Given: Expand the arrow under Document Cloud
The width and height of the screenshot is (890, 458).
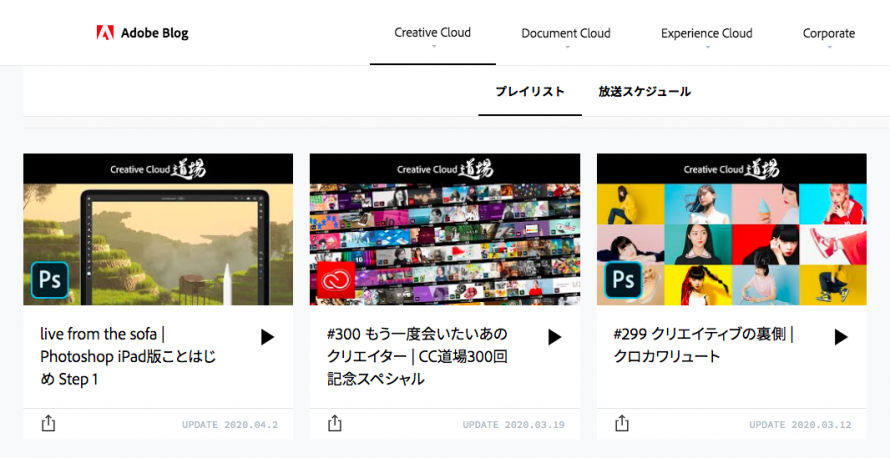Looking at the screenshot, I should point(567,47).
